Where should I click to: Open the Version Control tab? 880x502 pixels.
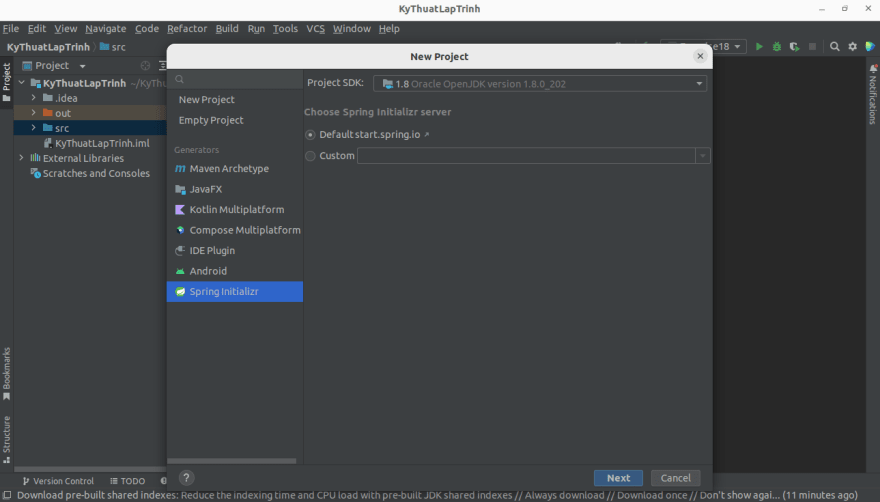click(x=58, y=481)
